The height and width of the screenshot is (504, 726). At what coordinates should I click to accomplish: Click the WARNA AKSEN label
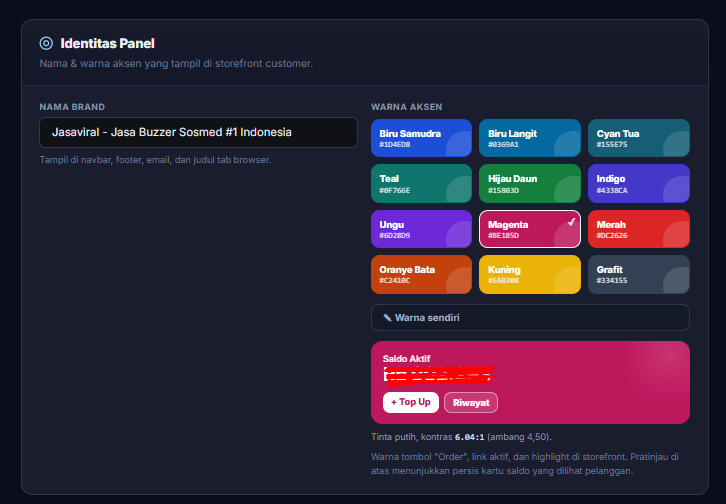pos(407,107)
